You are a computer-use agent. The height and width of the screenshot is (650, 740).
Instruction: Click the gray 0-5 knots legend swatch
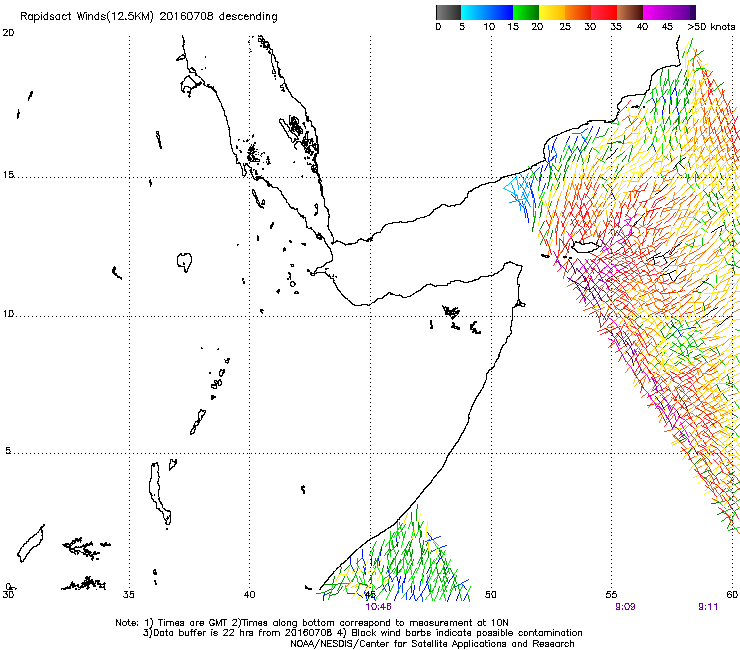(x=448, y=12)
